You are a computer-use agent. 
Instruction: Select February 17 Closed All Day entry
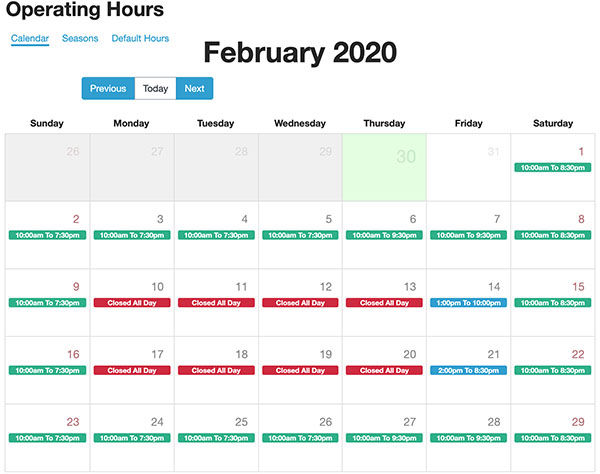[x=132, y=370]
